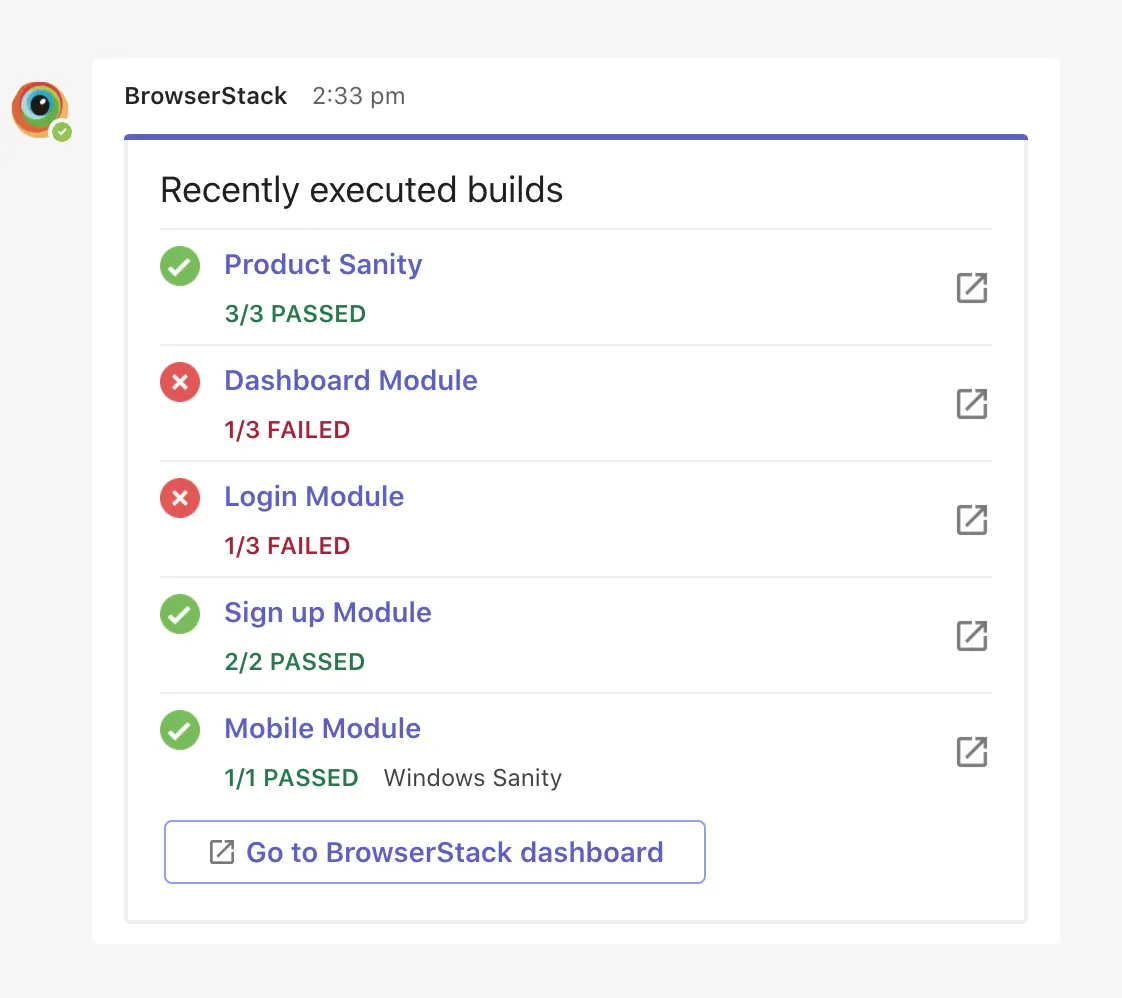The height and width of the screenshot is (998, 1122).
Task: Open external link icon for Sign up Module
Action: click(x=972, y=636)
